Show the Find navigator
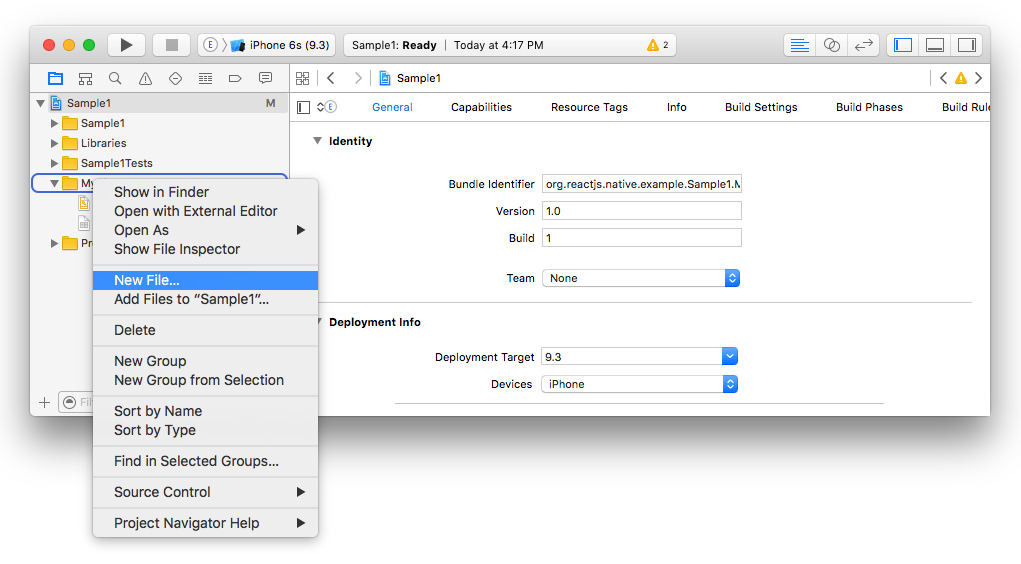This screenshot has height=564, width=1021. pyautogui.click(x=115, y=78)
